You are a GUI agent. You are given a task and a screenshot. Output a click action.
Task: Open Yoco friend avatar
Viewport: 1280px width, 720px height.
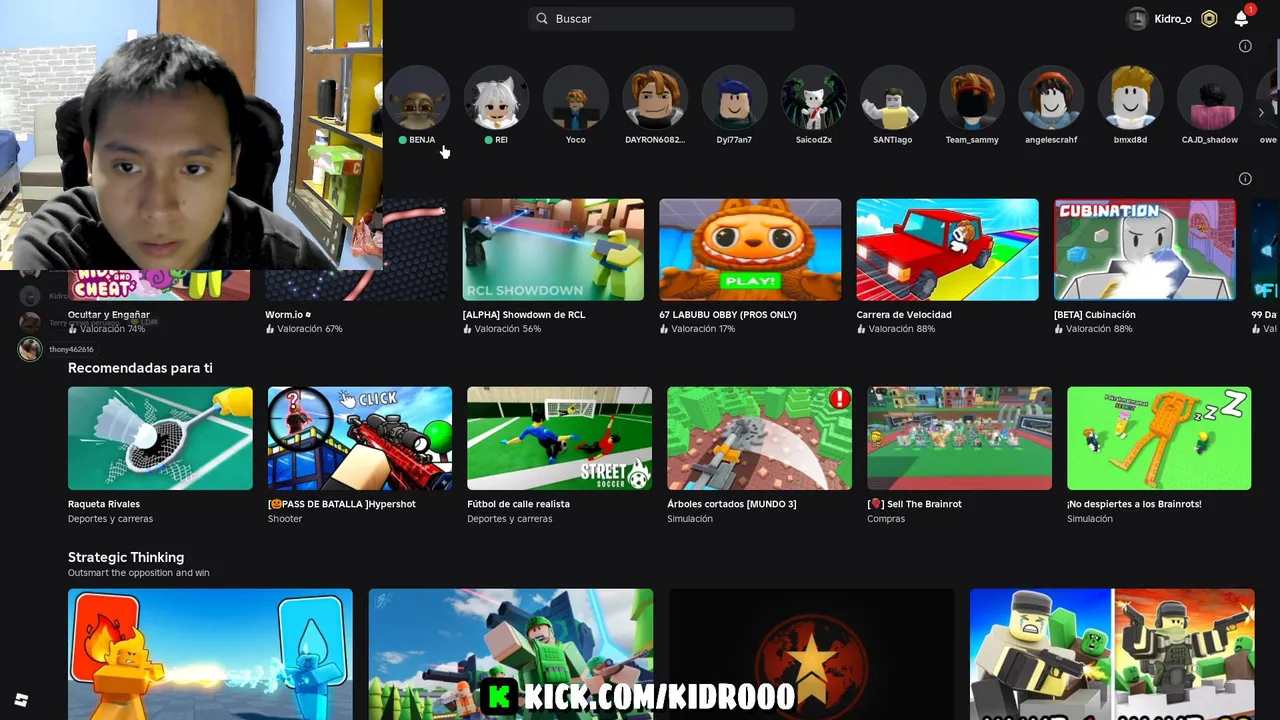pos(575,98)
